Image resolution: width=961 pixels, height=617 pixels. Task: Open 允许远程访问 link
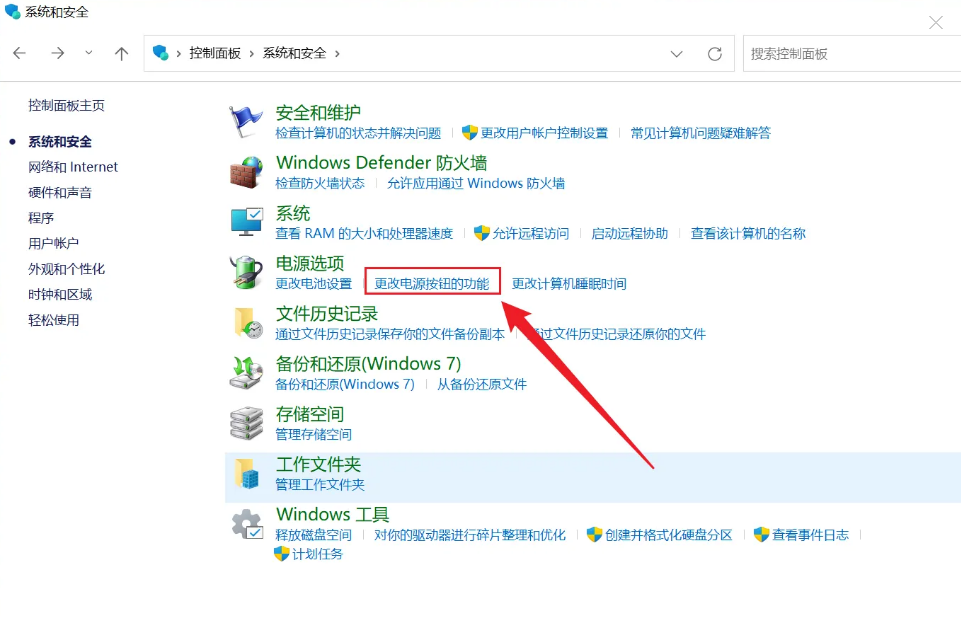point(531,233)
